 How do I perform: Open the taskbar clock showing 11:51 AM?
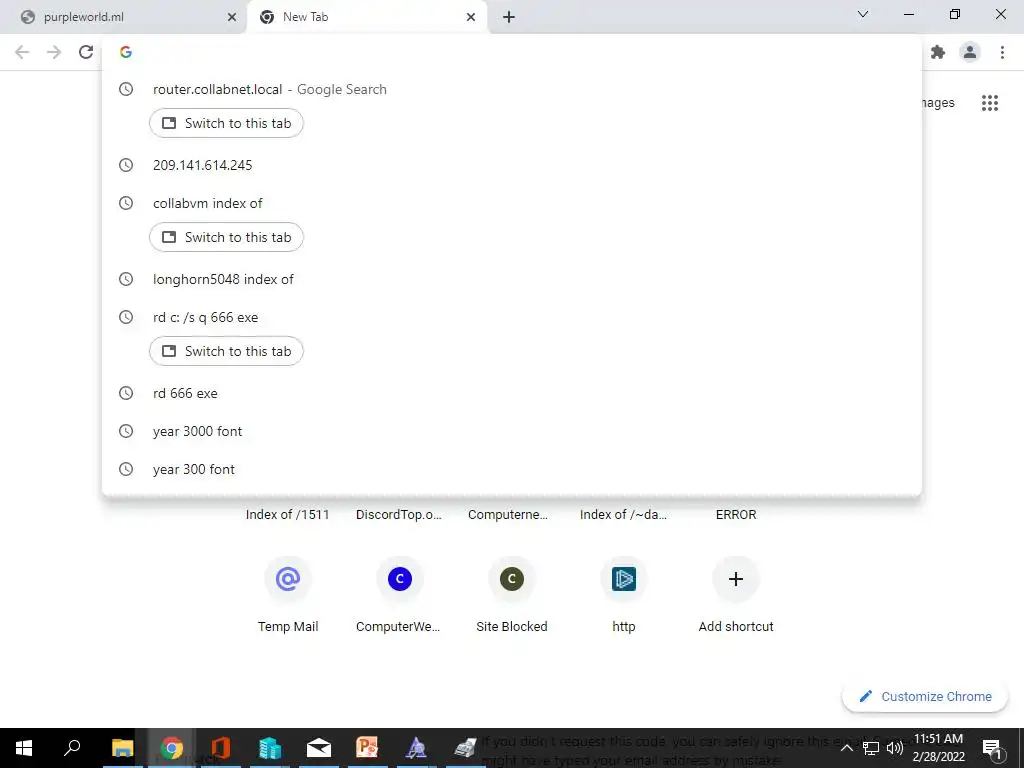(938, 748)
